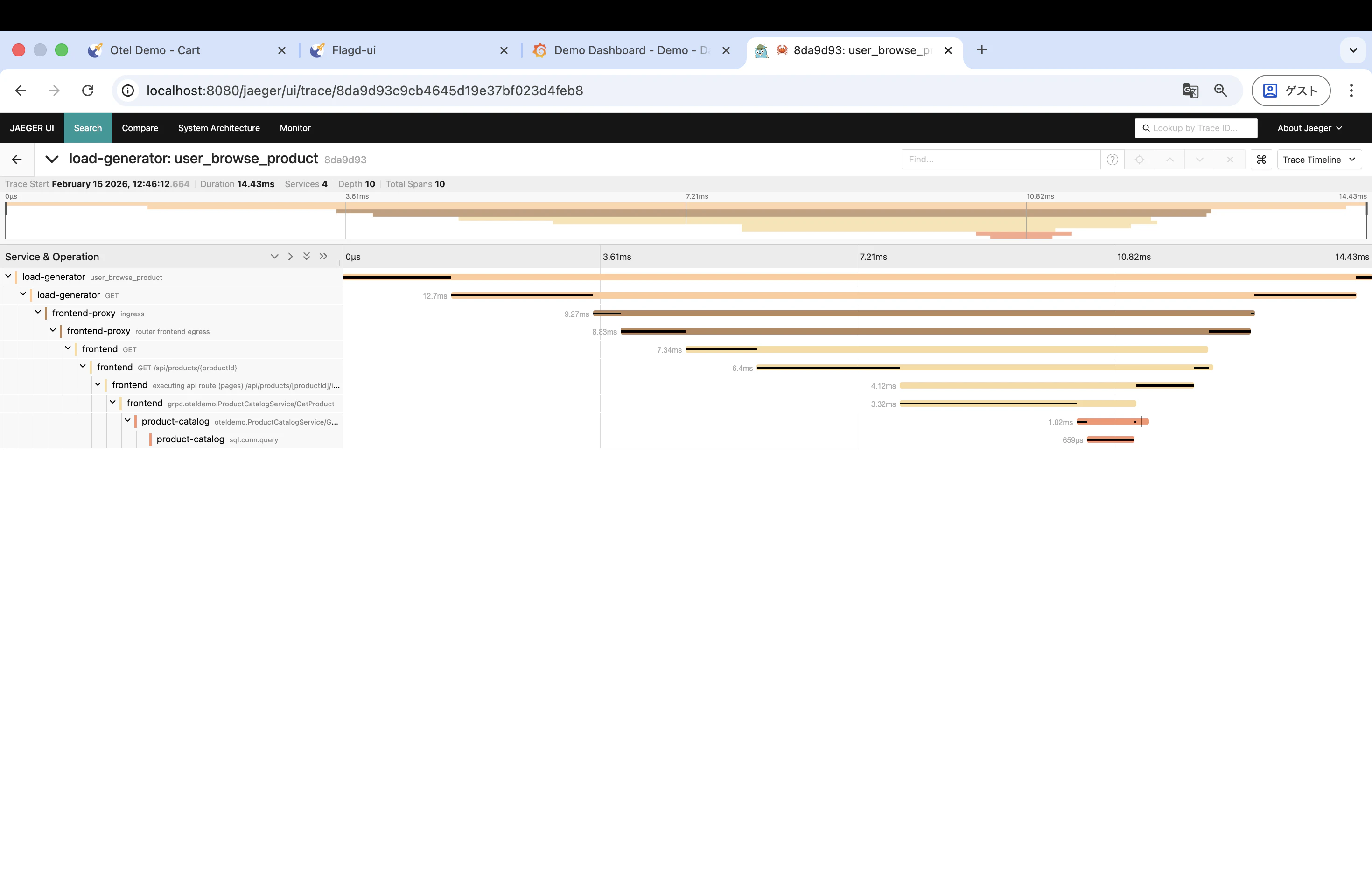
Task: Select the sql.conn.query span bar
Action: [1110, 439]
